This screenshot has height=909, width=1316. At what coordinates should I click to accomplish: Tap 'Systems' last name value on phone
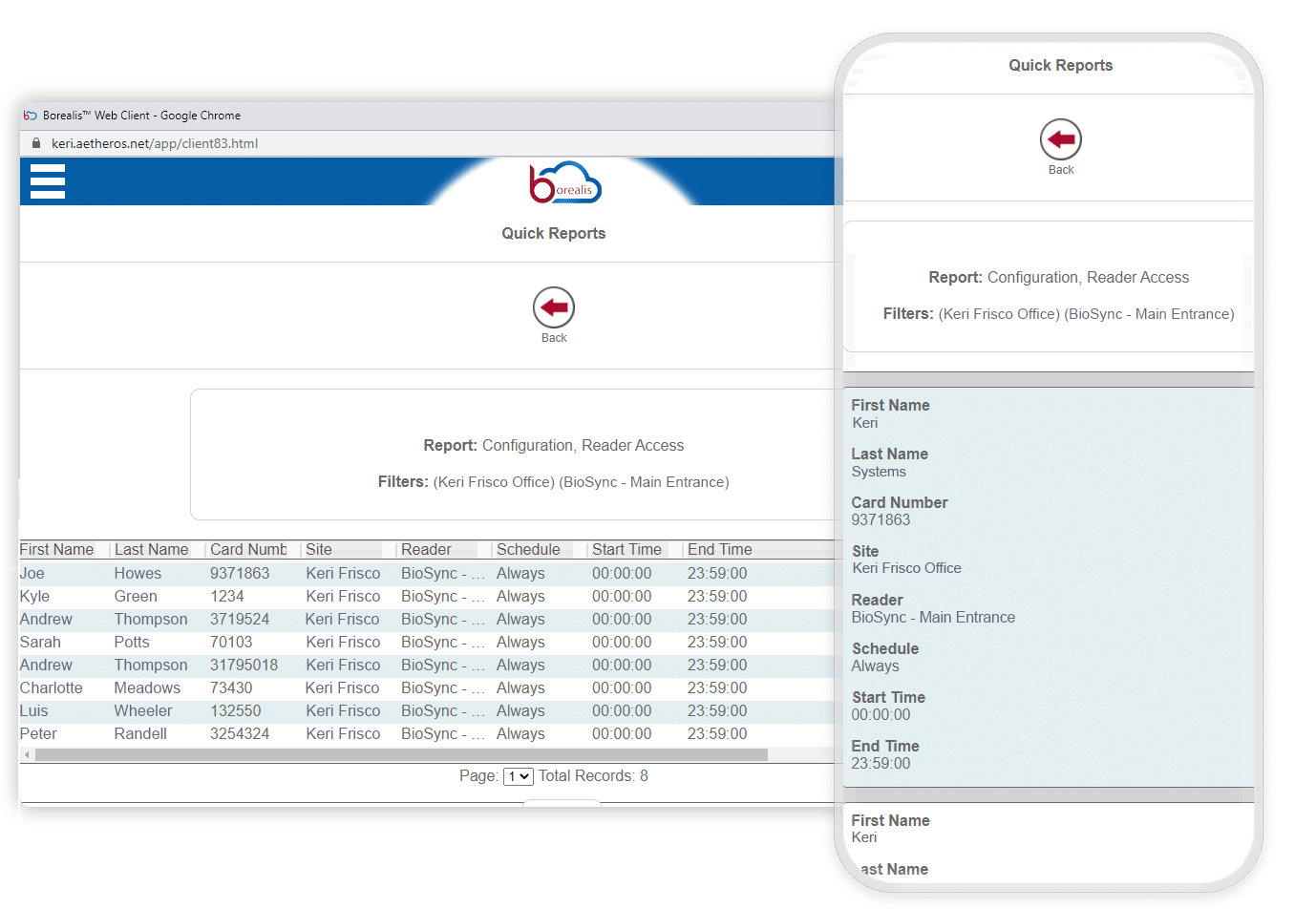(x=879, y=472)
